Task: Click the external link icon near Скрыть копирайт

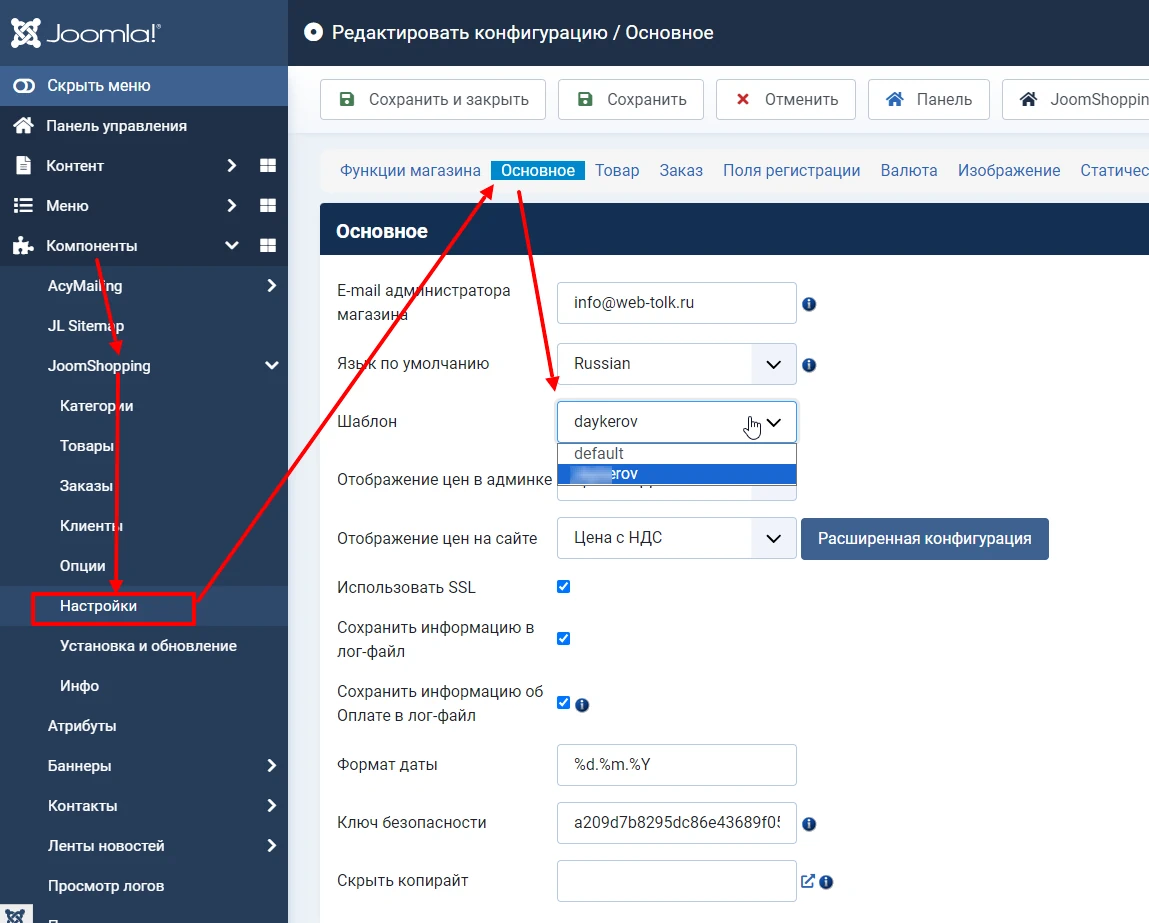Action: [x=808, y=881]
